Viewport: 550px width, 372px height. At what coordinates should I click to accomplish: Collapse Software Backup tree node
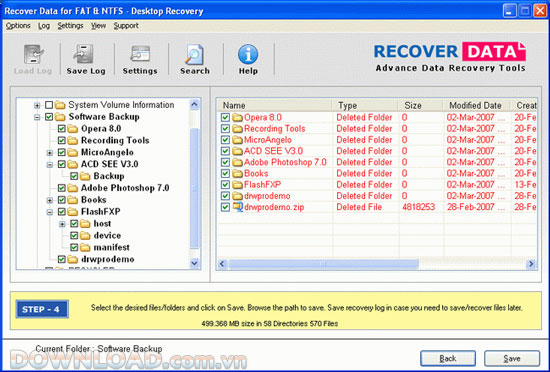point(37,117)
